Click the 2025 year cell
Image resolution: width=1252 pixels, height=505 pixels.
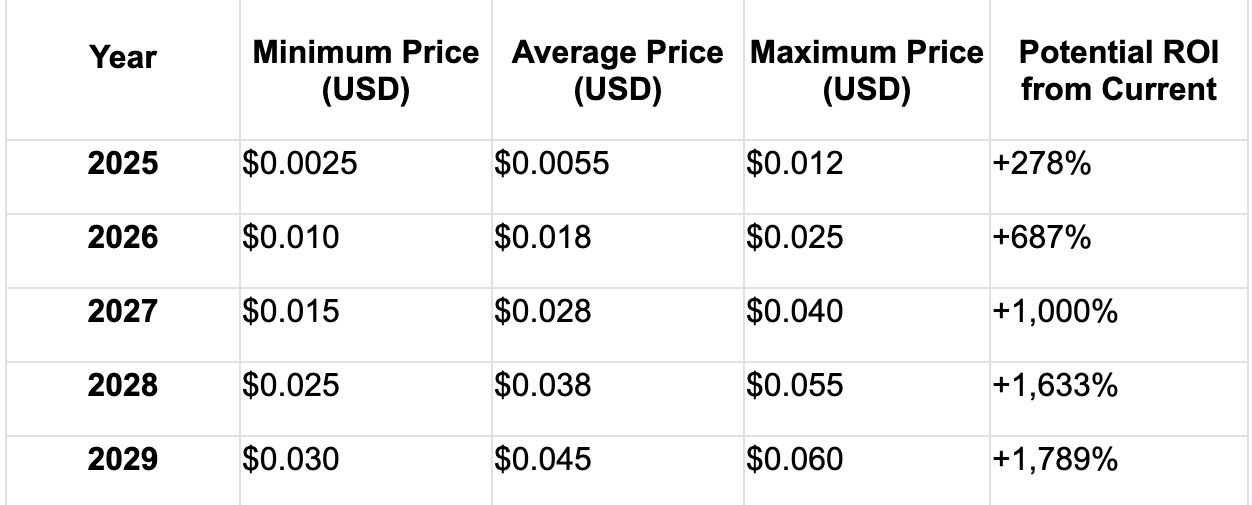click(122, 164)
